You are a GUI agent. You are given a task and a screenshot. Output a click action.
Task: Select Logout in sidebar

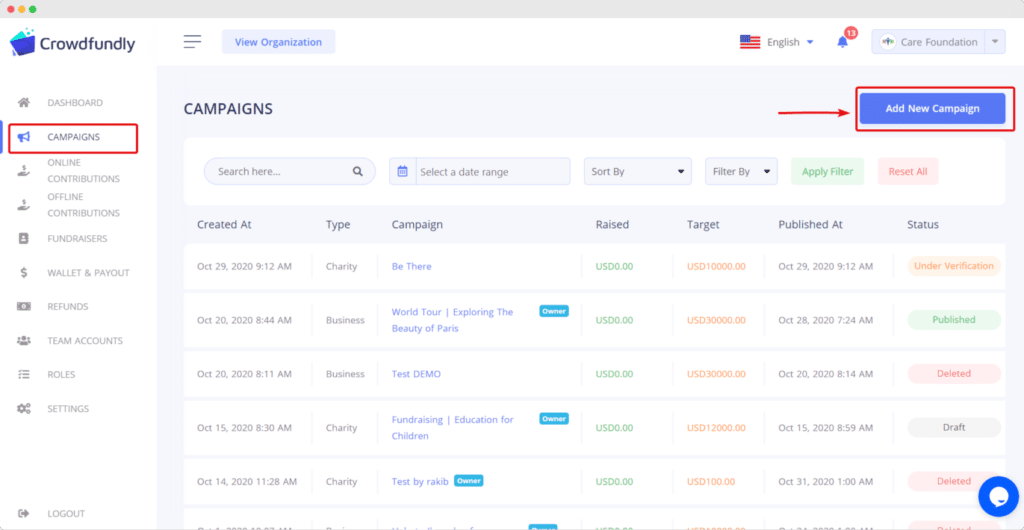(x=66, y=514)
